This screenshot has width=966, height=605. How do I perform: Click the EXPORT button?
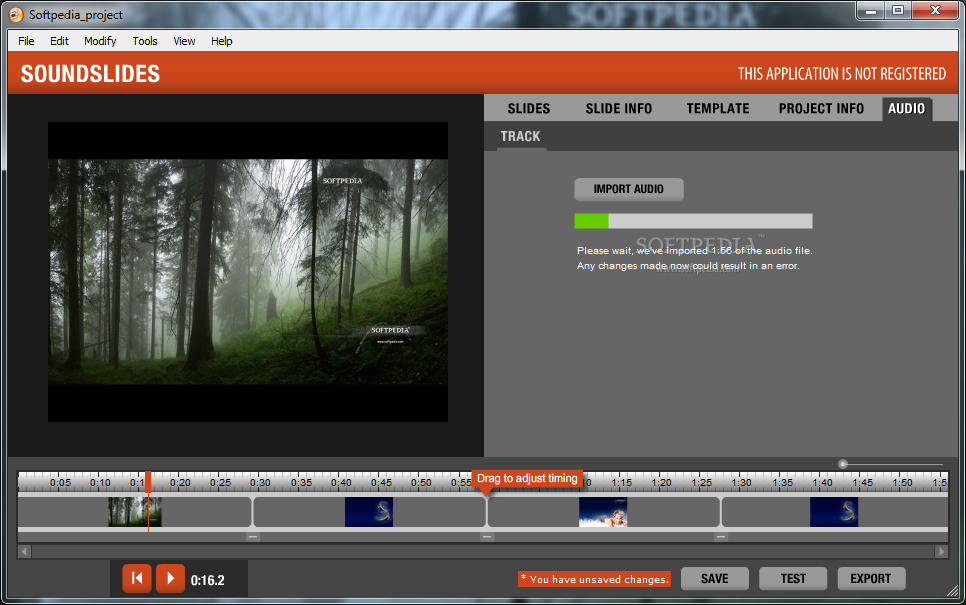point(871,579)
